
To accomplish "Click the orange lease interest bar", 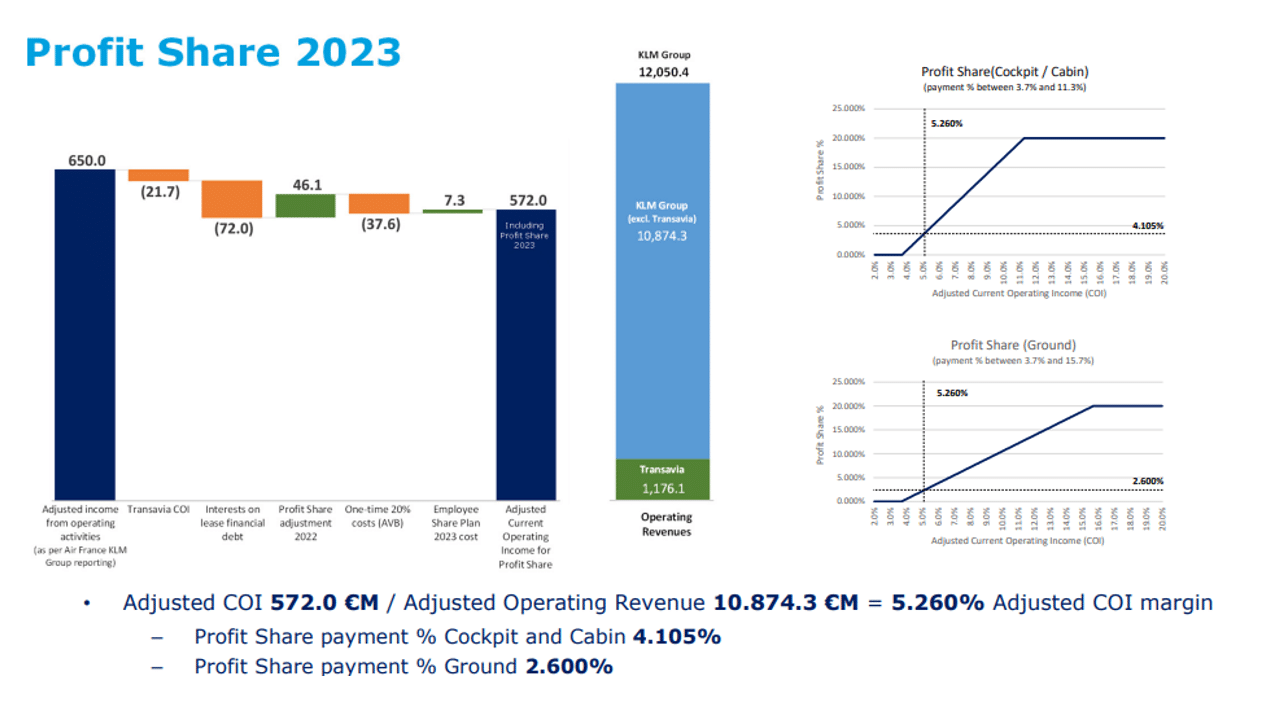I will coord(232,199).
